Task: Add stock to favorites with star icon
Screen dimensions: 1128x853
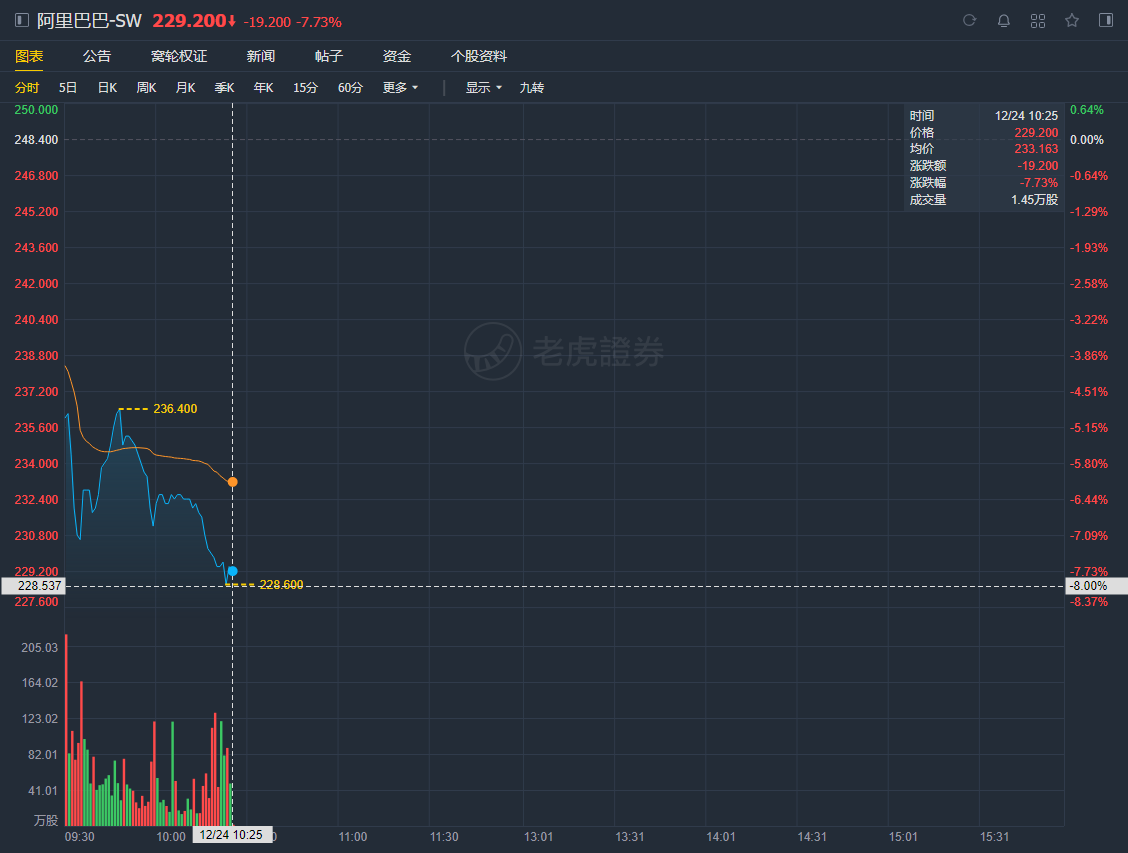Action: tap(1072, 21)
